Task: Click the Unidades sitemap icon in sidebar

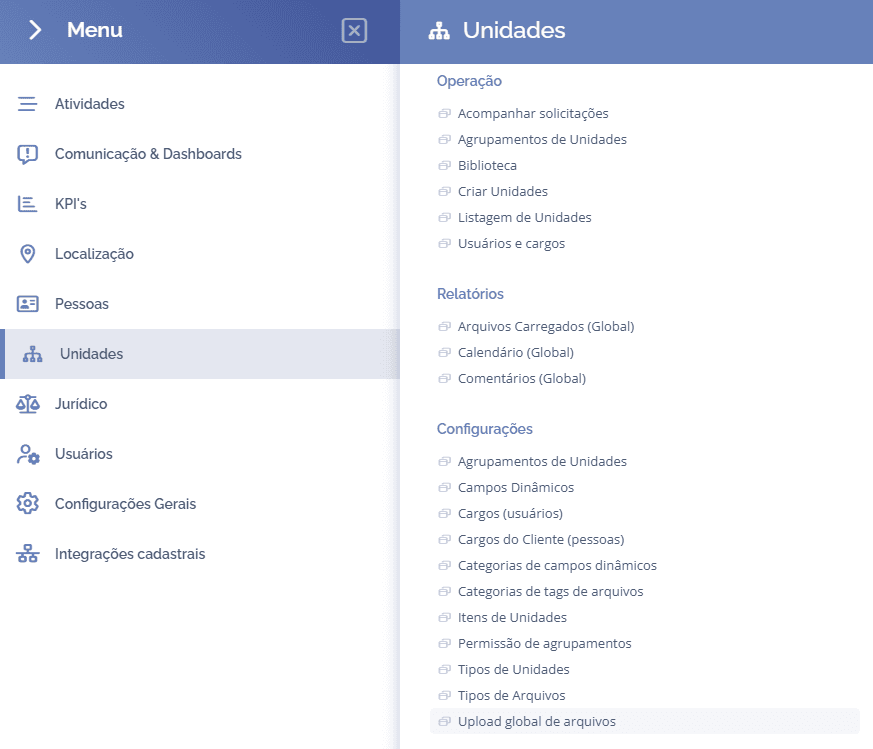Action: 32,354
